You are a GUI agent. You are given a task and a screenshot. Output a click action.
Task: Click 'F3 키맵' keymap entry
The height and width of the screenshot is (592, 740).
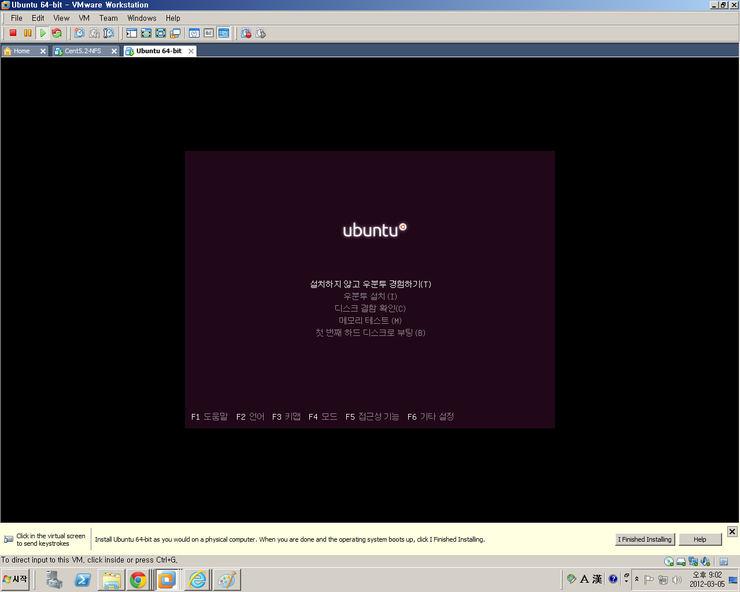tap(286, 416)
